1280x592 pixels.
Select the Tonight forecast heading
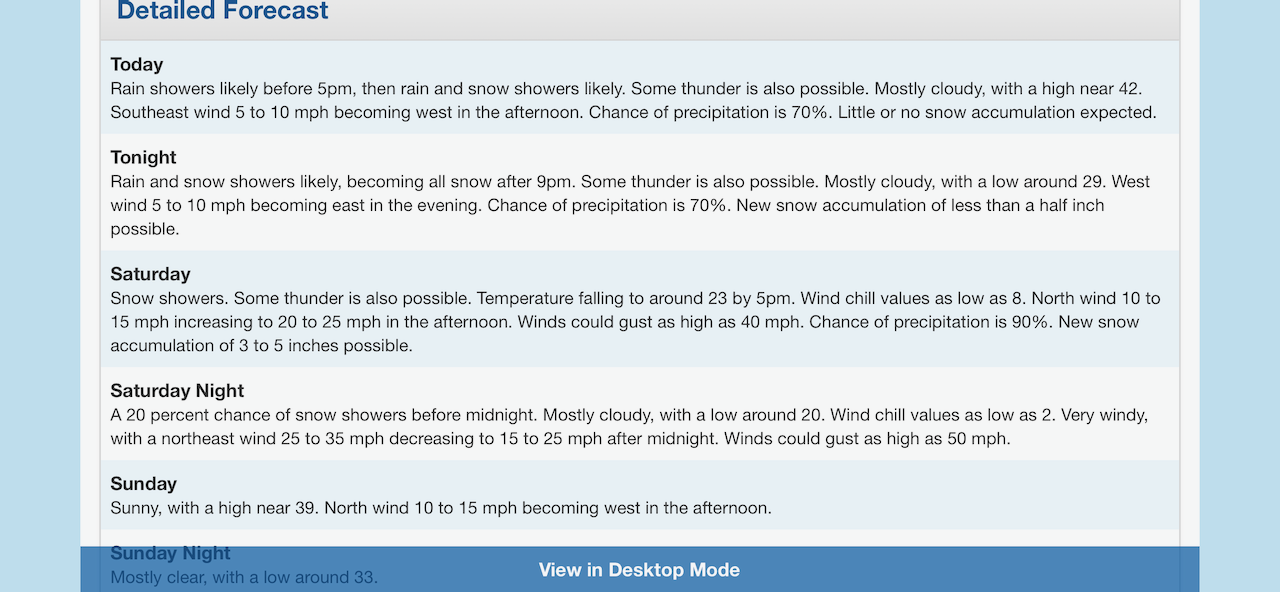143,157
